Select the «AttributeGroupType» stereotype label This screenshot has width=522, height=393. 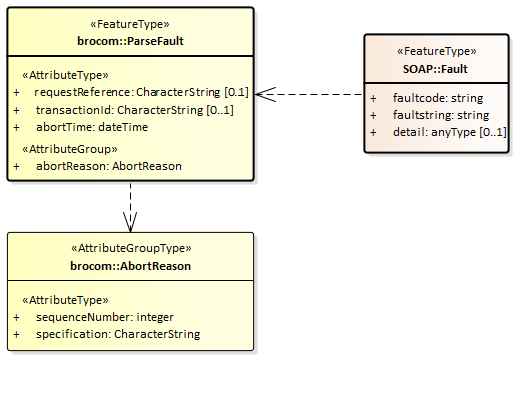pos(131,248)
